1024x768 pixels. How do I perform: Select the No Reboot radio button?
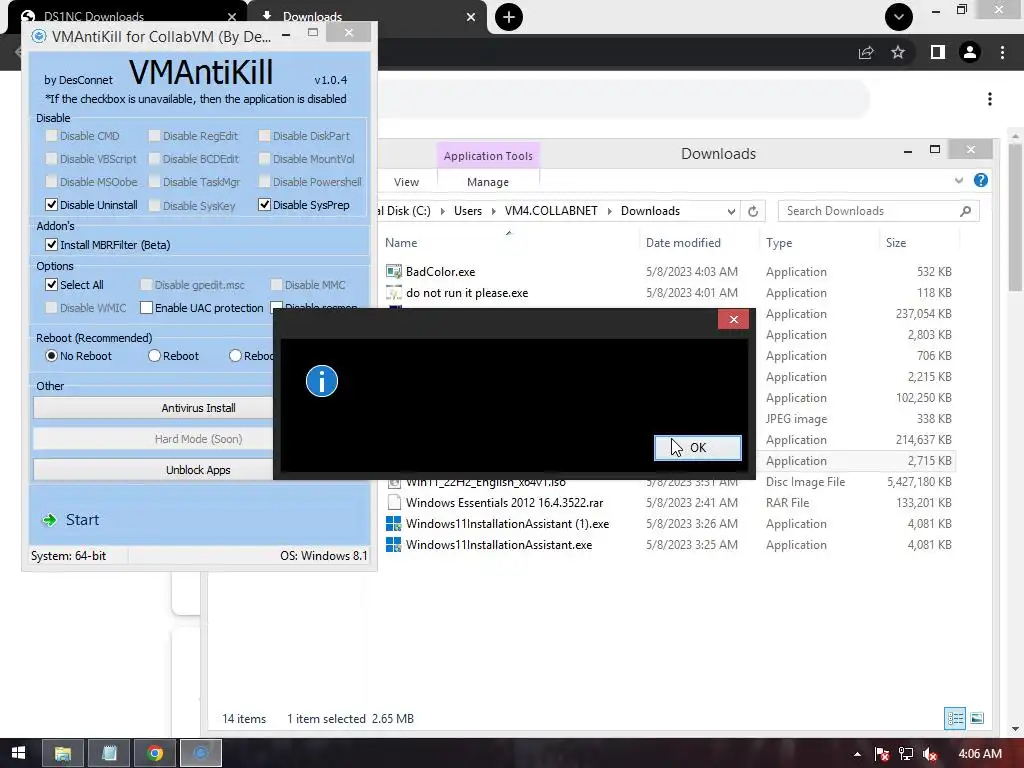tap(51, 356)
